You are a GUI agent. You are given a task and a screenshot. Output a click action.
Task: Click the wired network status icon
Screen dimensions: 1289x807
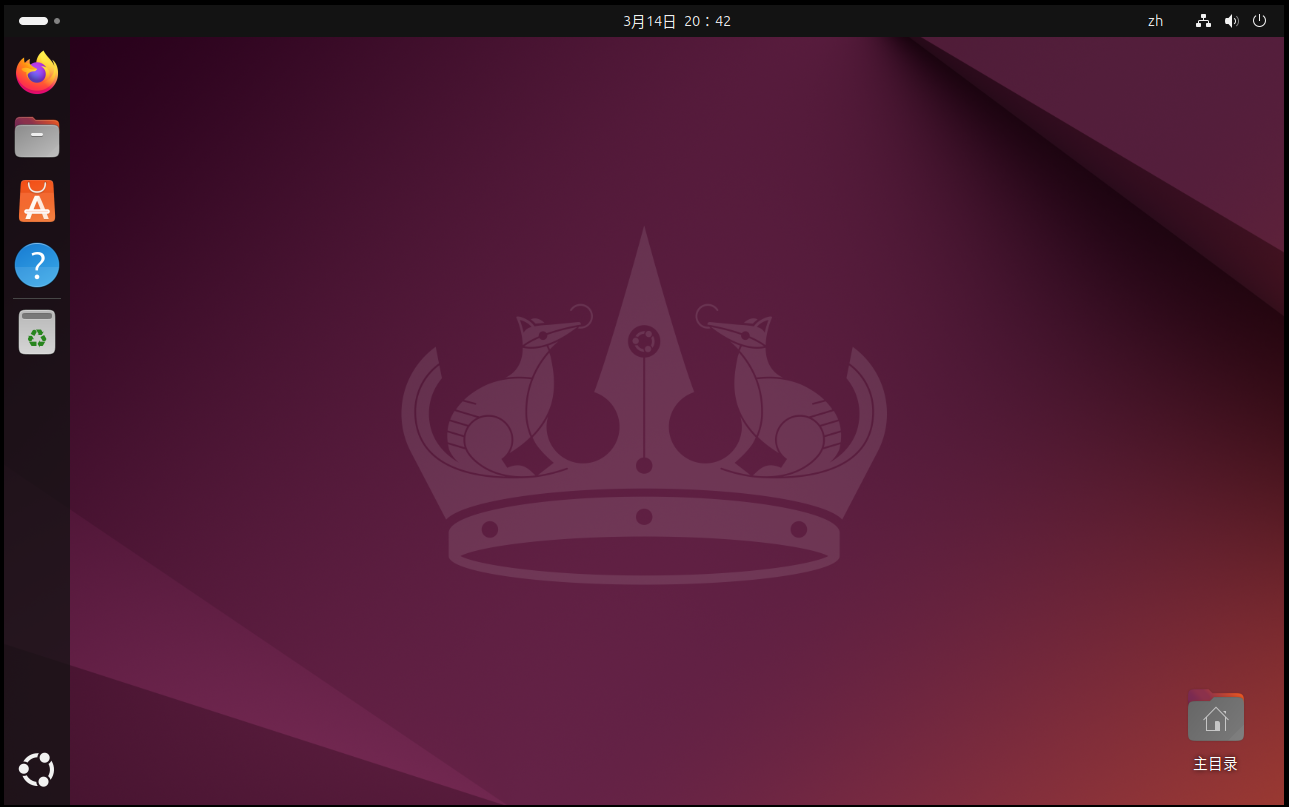coord(1203,21)
